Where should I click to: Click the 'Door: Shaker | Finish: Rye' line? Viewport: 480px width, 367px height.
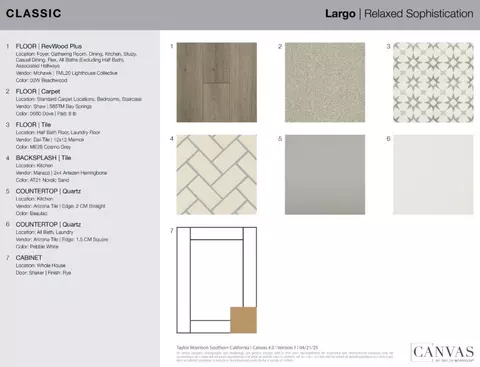[43, 273]
